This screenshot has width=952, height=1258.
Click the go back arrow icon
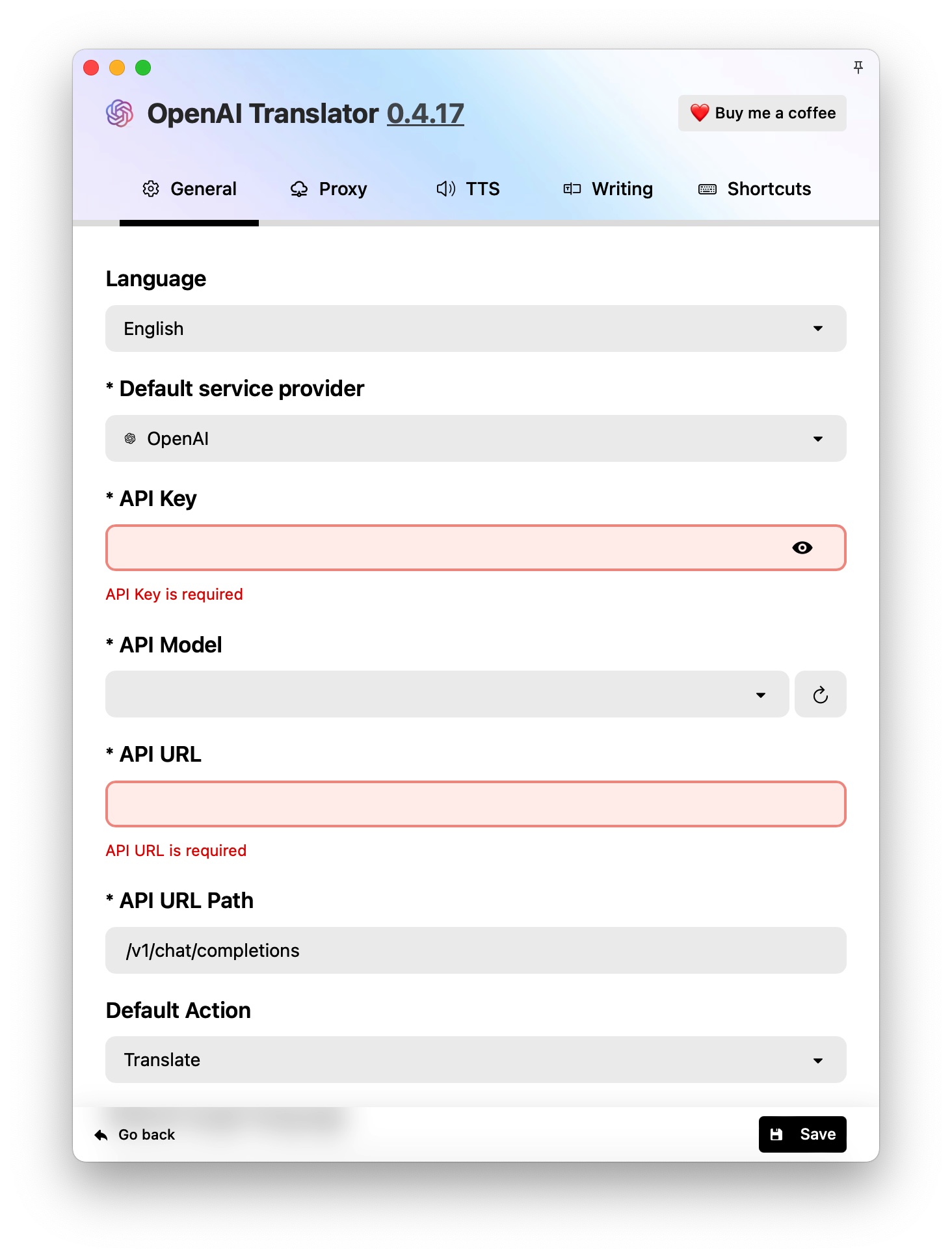99,1134
